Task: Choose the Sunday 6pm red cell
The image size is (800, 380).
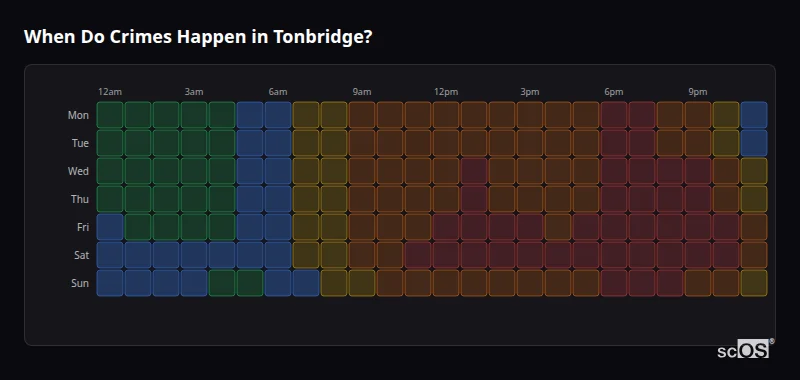Action: (614, 283)
